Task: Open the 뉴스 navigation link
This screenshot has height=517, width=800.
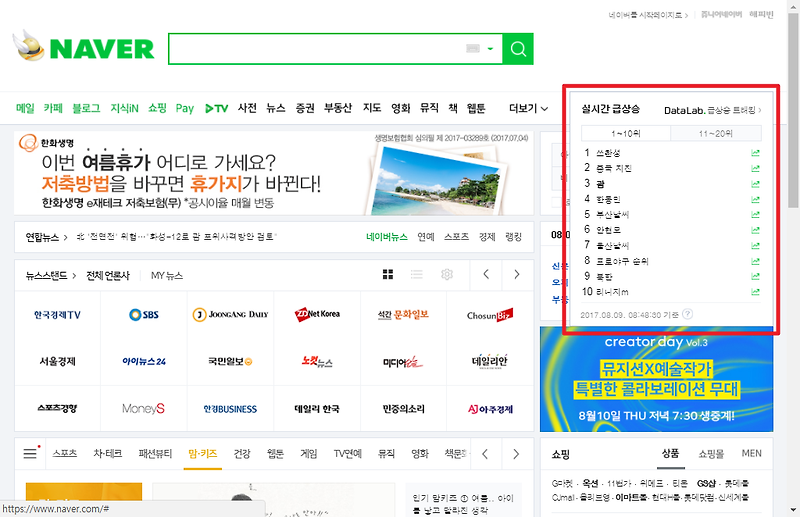Action: click(x=276, y=108)
